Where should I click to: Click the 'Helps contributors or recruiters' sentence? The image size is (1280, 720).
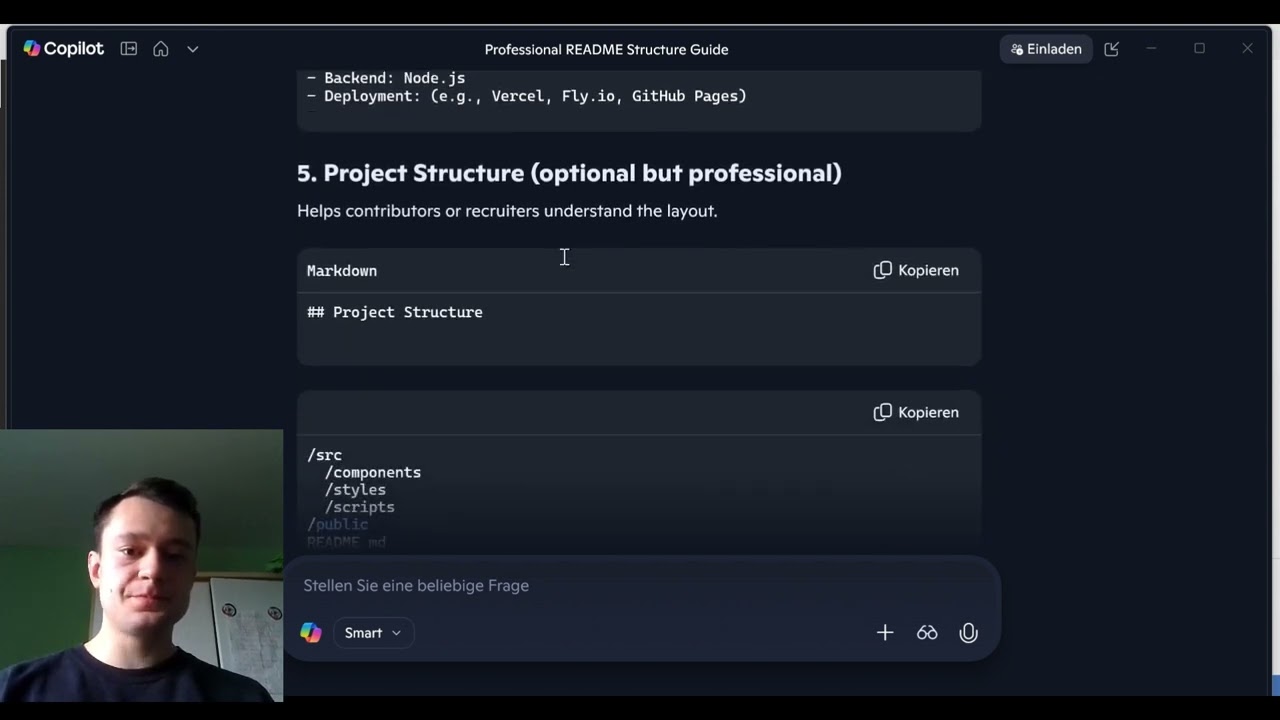(x=507, y=211)
